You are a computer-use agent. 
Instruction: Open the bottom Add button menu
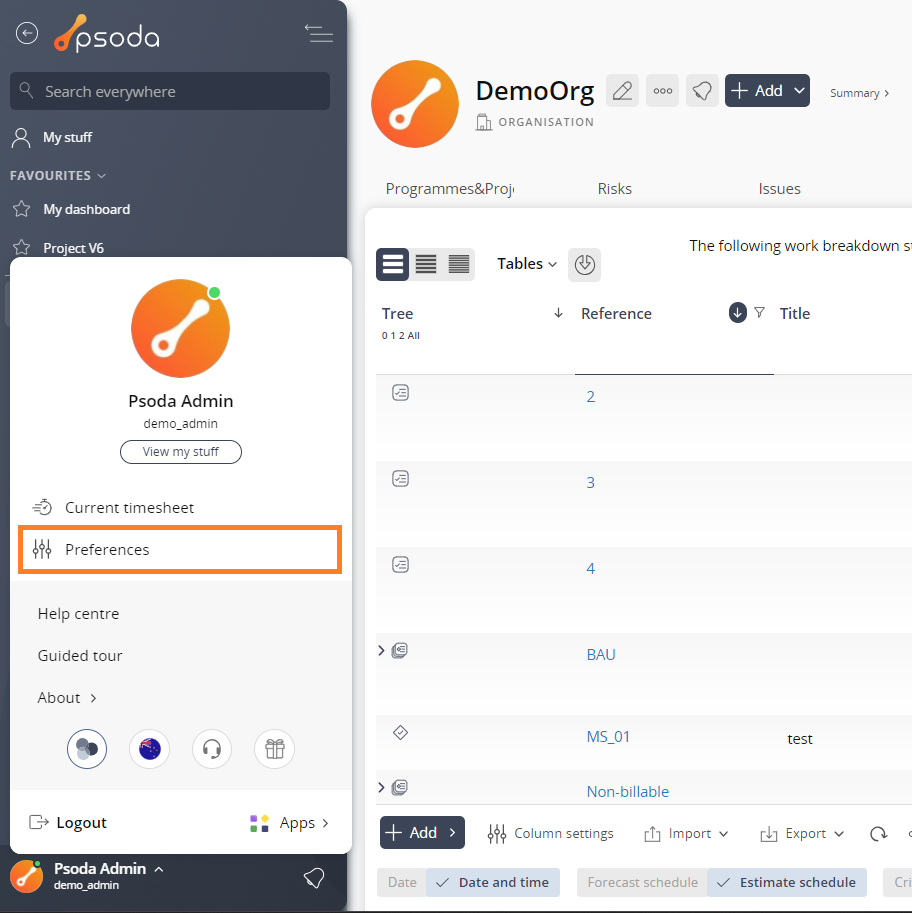[x=422, y=833]
